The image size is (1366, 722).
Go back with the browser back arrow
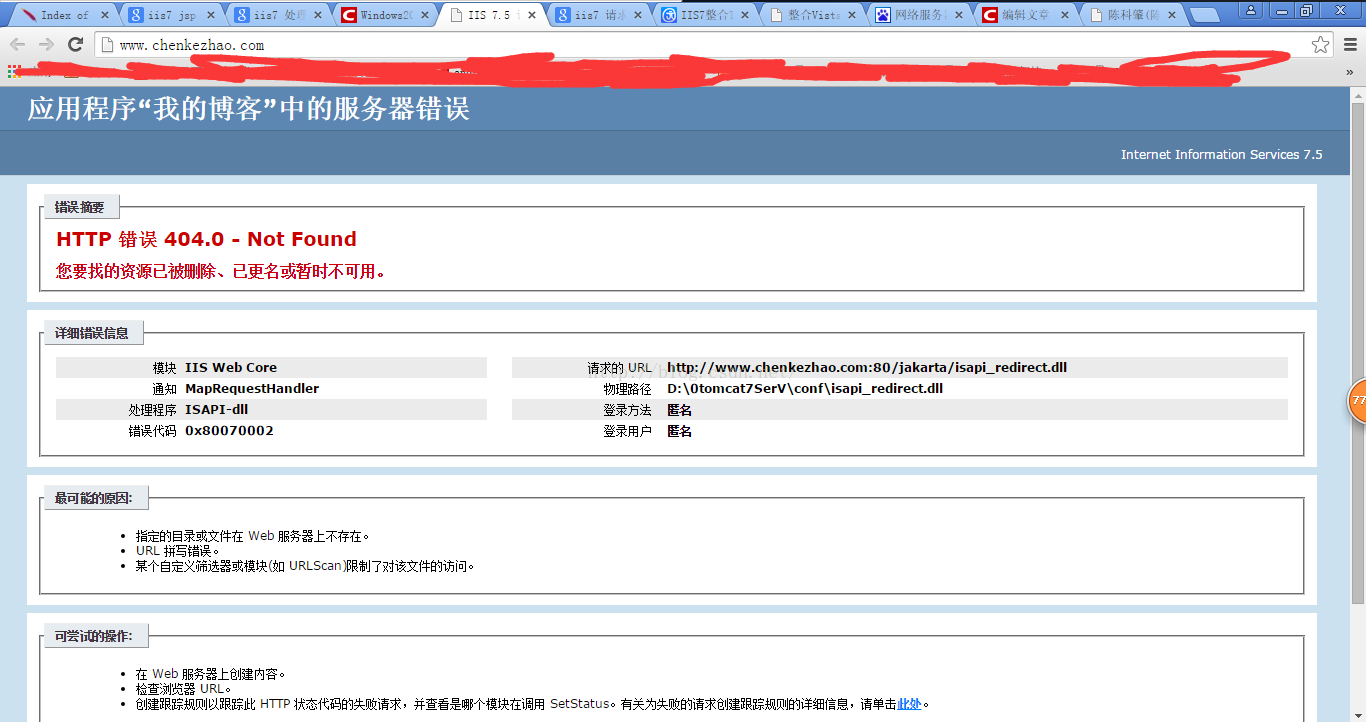17,44
